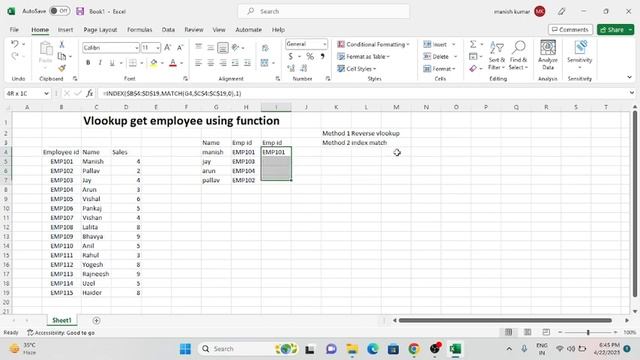This screenshot has height=360, width=640.
Task: Click the Insert Function fx icon
Action: [89, 93]
